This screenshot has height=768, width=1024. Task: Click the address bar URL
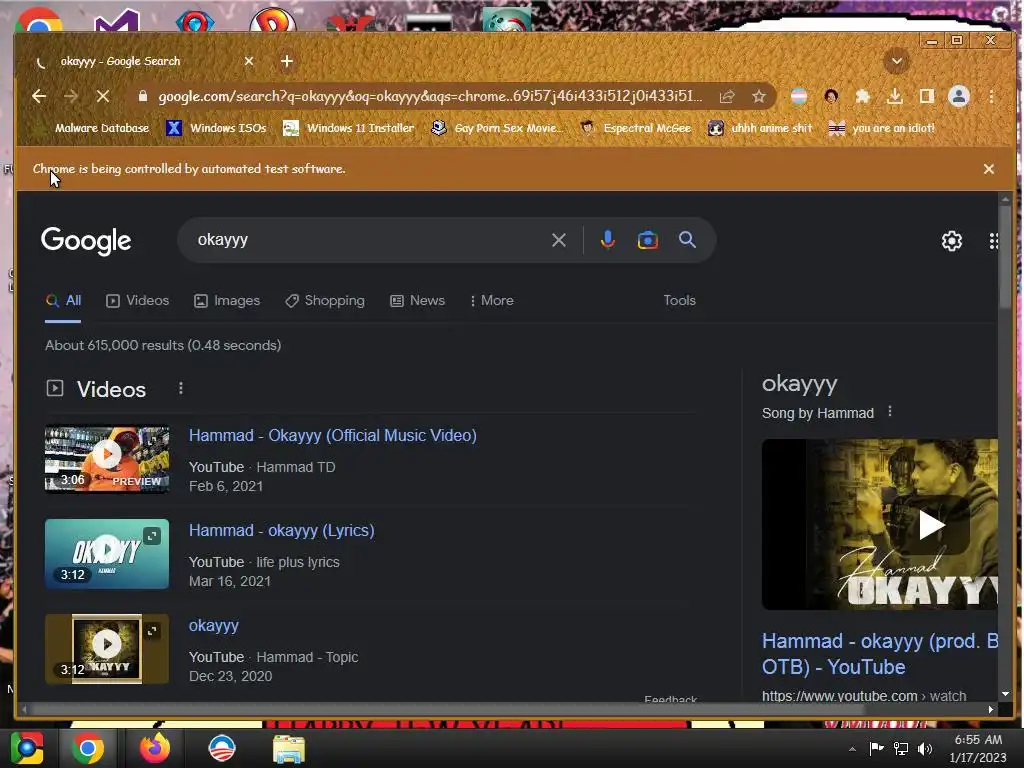[430, 97]
